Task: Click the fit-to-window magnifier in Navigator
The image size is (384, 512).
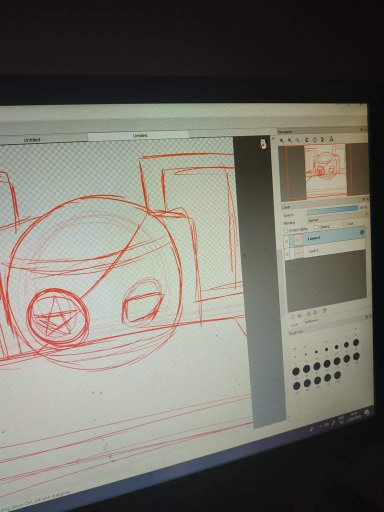Action: coord(298,140)
